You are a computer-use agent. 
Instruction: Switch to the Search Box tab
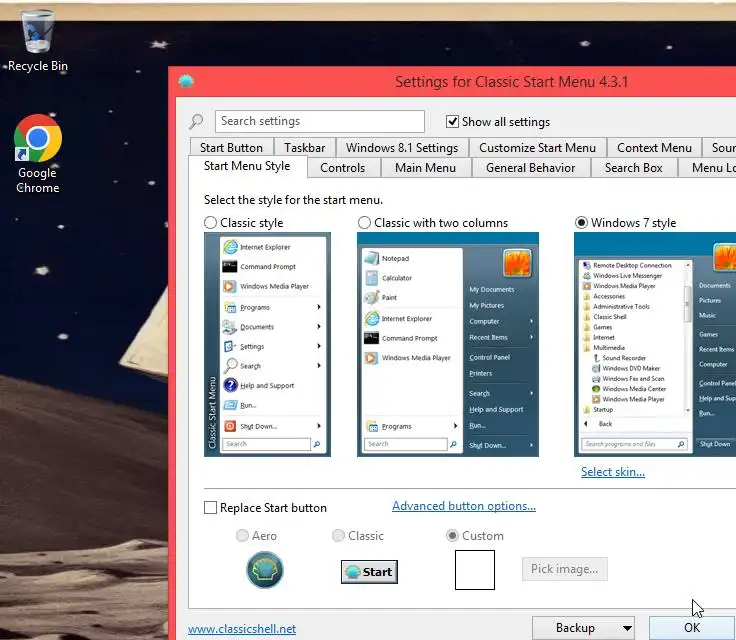pyautogui.click(x=634, y=168)
